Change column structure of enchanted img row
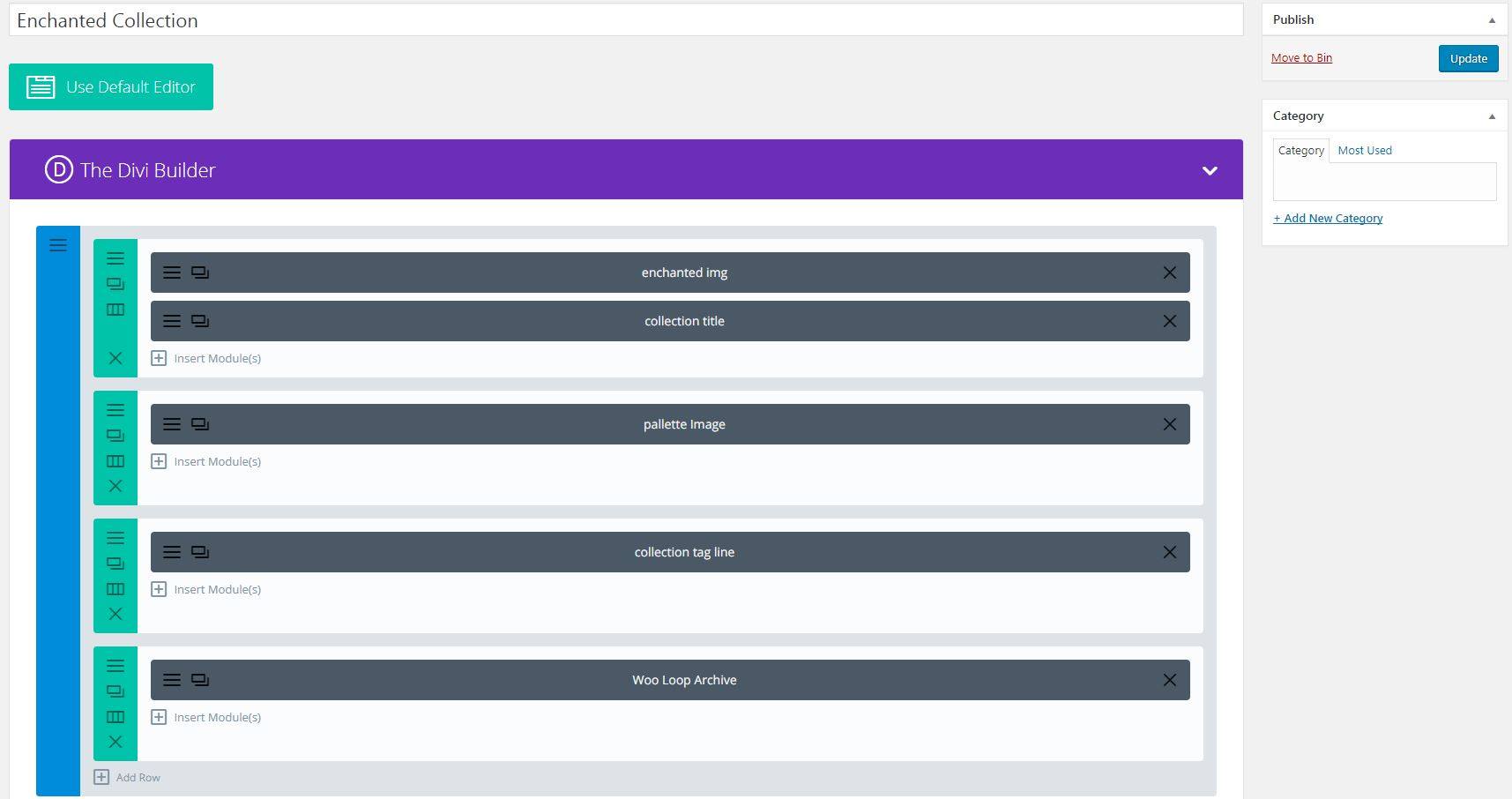Image resolution: width=1512 pixels, height=799 pixels. pos(115,310)
